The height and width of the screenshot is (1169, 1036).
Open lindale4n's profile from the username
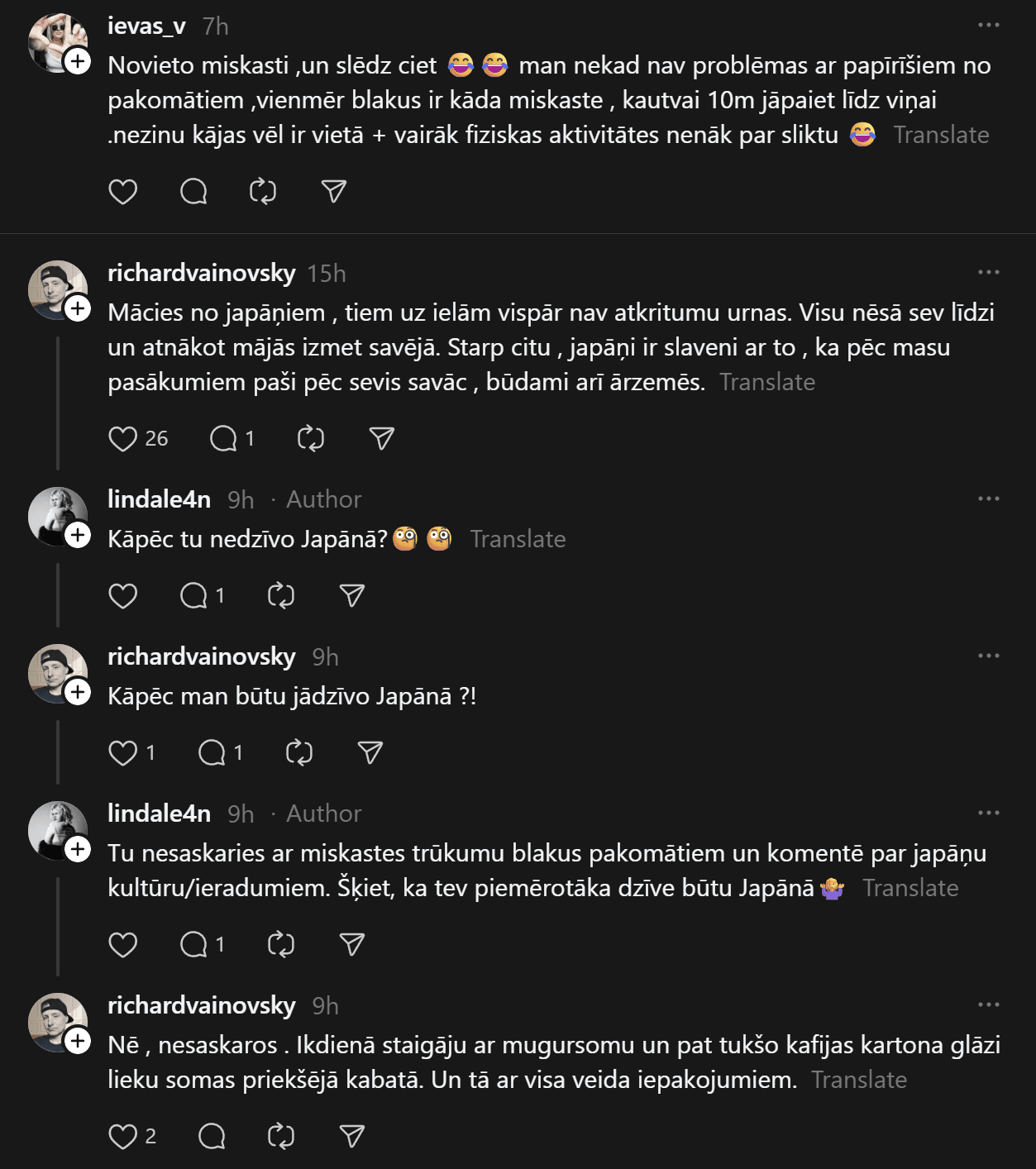pos(159,499)
